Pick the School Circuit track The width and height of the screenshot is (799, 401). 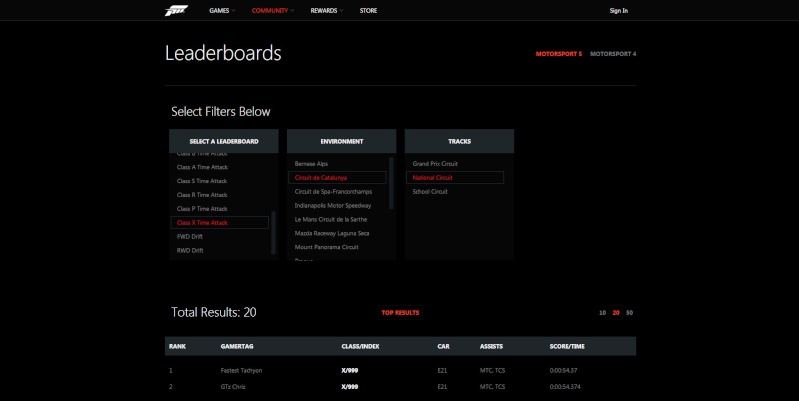pos(430,192)
